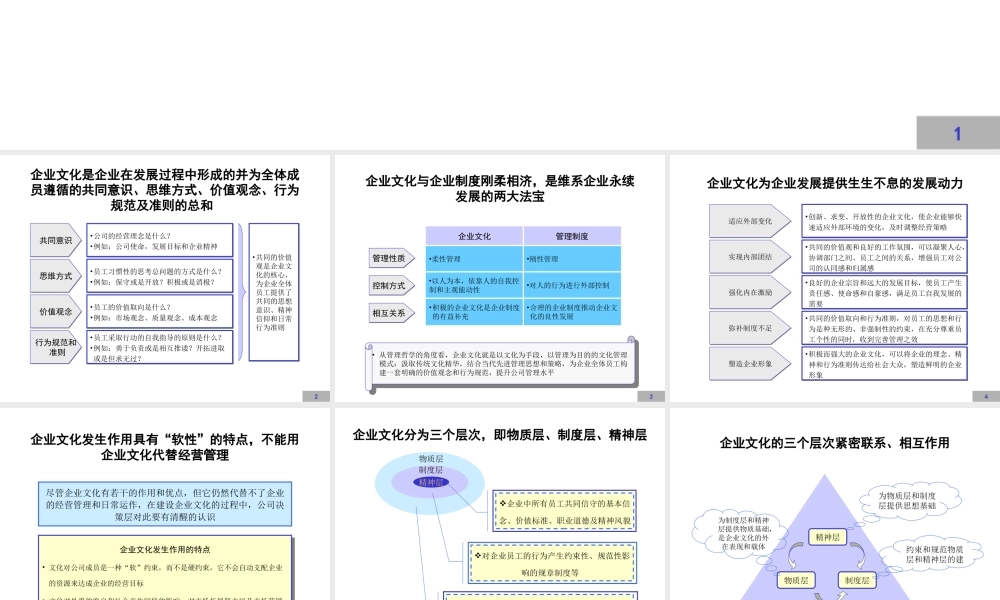
Task: Click the box starting 公司的经营理念是什么
Action: click(160, 240)
